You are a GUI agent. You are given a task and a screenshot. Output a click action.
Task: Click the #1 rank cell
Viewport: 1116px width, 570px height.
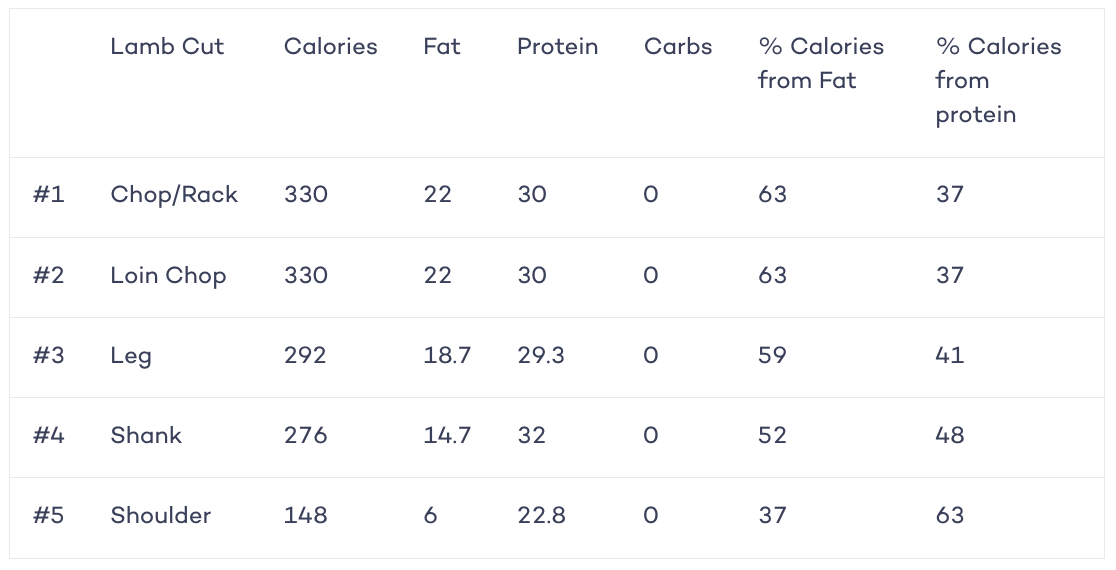click(x=48, y=194)
